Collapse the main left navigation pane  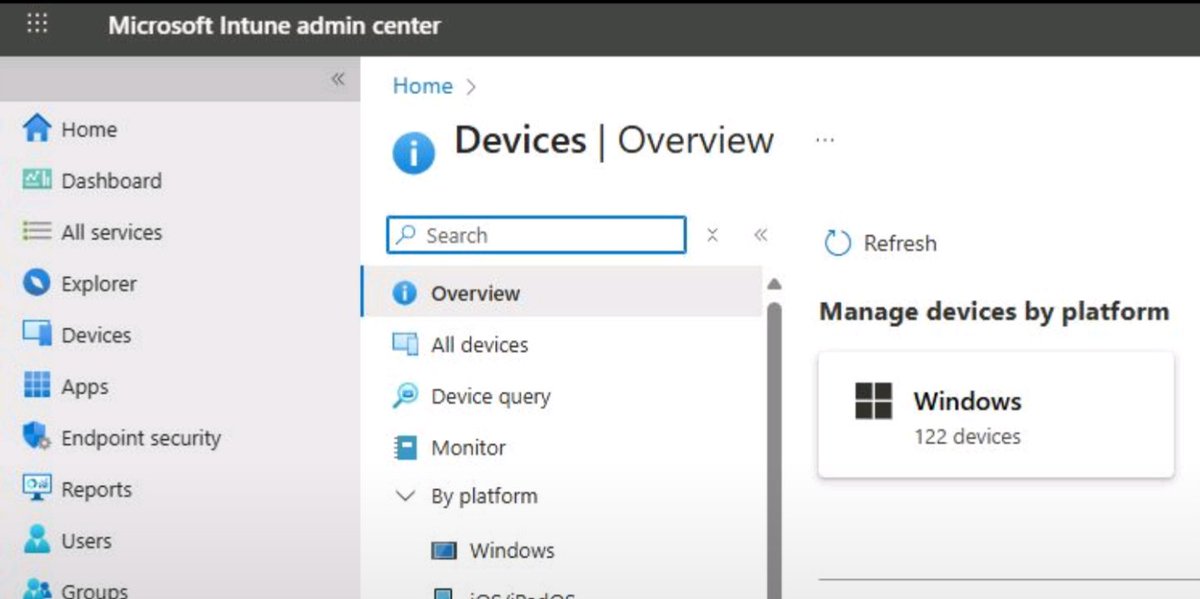point(338,79)
